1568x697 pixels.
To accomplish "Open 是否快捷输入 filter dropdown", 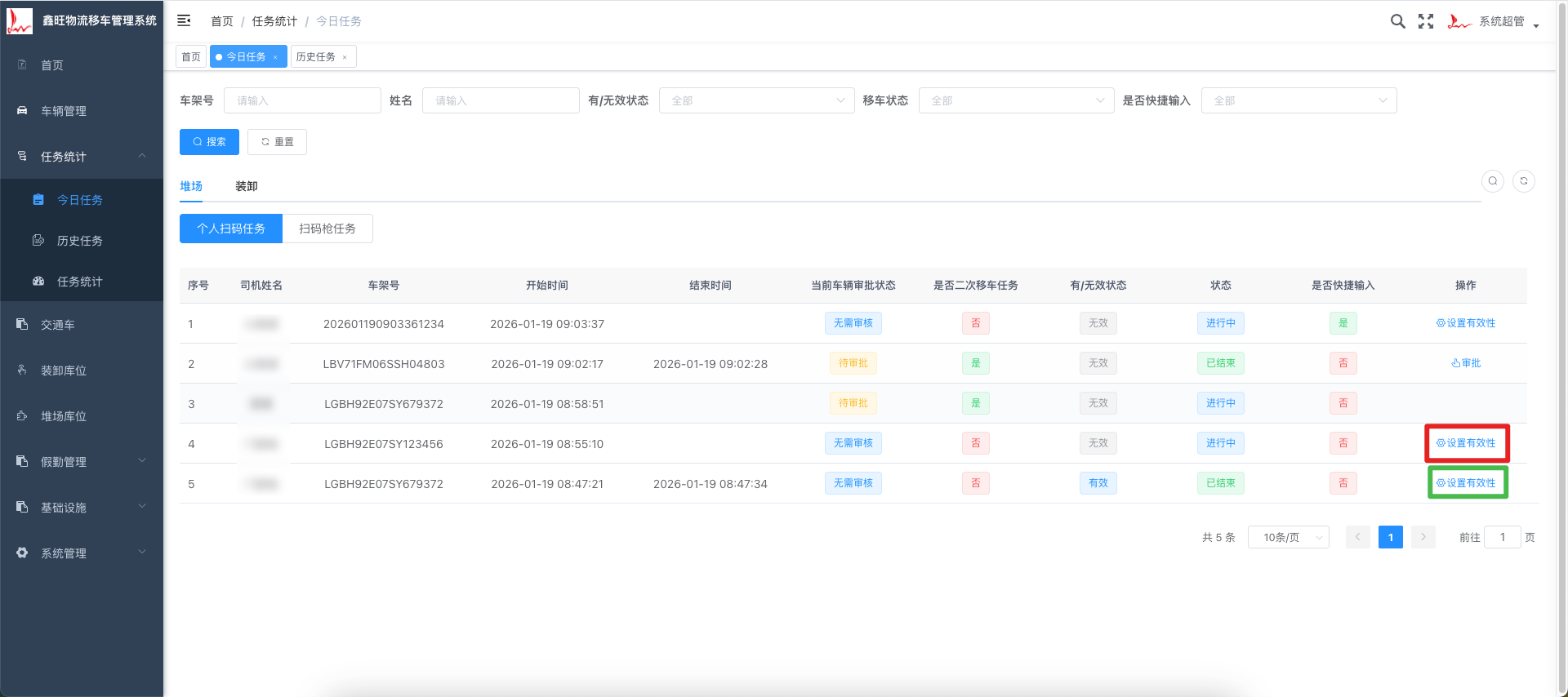I will click(x=1298, y=100).
